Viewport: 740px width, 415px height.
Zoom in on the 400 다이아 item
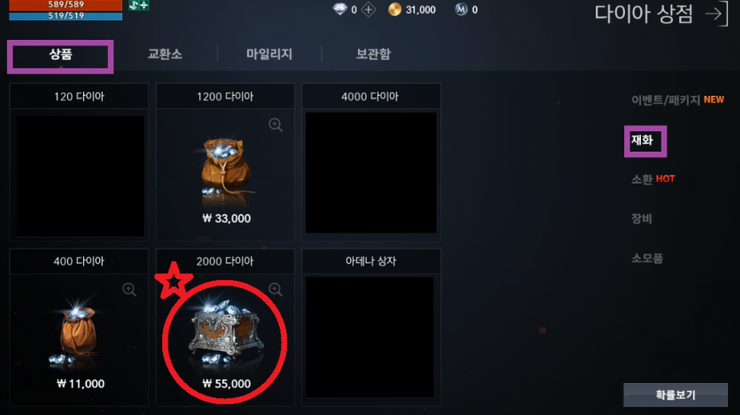pyautogui.click(x=129, y=289)
